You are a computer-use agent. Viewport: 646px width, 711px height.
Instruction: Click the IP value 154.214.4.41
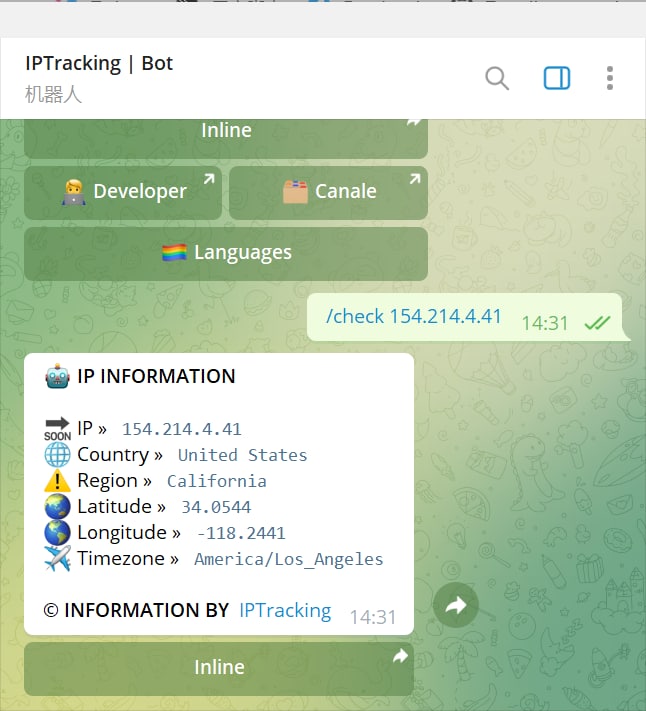click(182, 429)
